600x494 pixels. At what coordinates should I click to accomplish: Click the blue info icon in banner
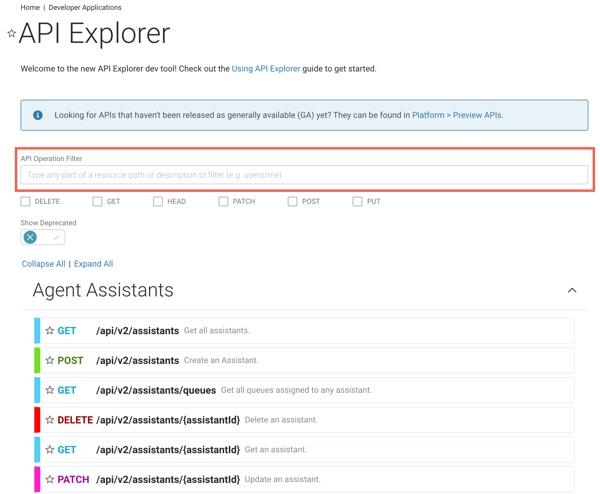pyautogui.click(x=38, y=115)
